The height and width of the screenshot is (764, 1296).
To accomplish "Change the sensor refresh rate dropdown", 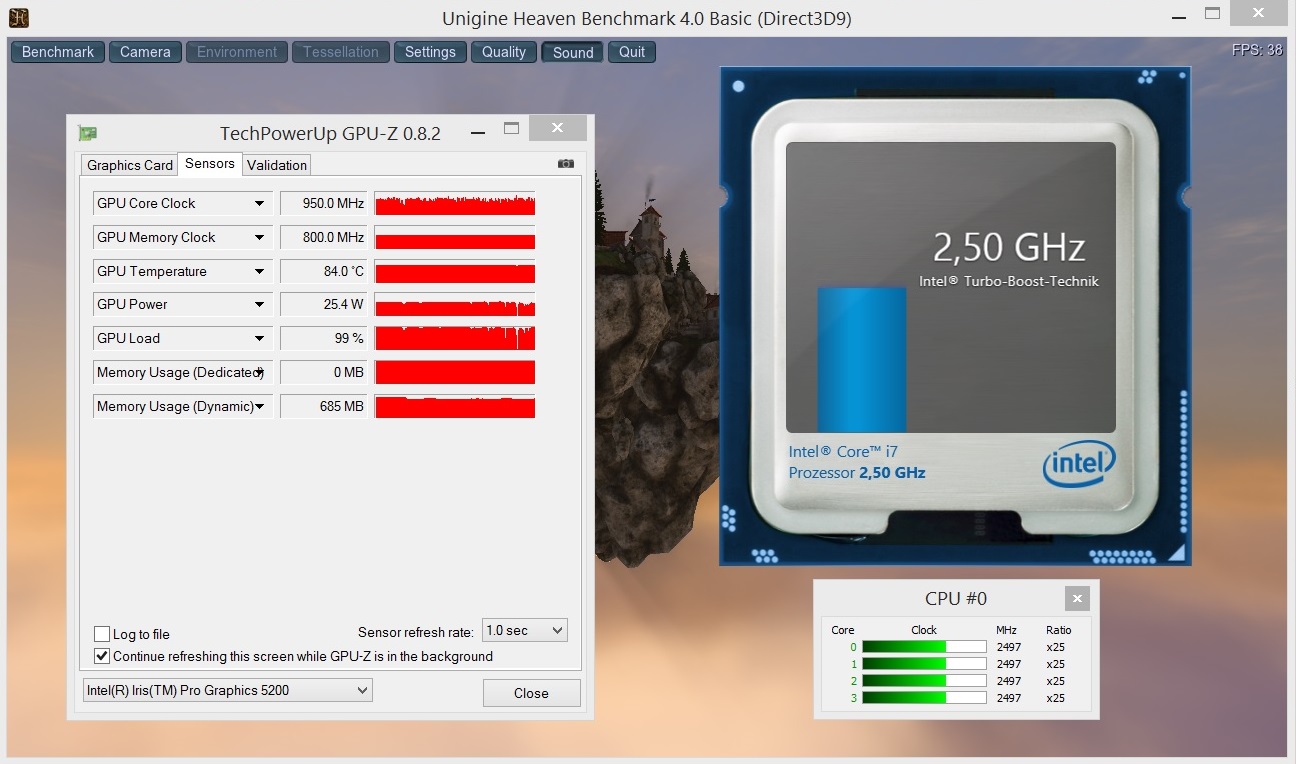I will click(x=525, y=631).
